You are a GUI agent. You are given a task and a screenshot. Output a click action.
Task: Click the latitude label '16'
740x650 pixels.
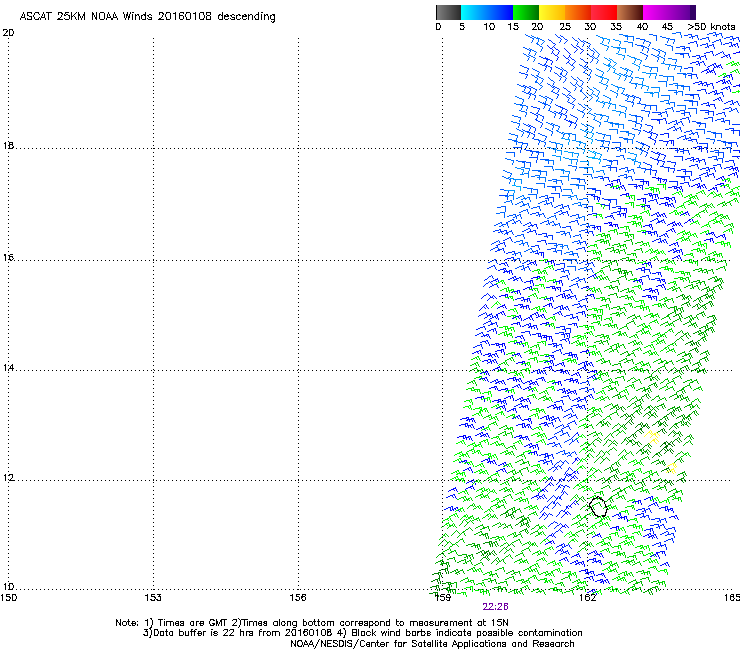pyautogui.click(x=8, y=258)
